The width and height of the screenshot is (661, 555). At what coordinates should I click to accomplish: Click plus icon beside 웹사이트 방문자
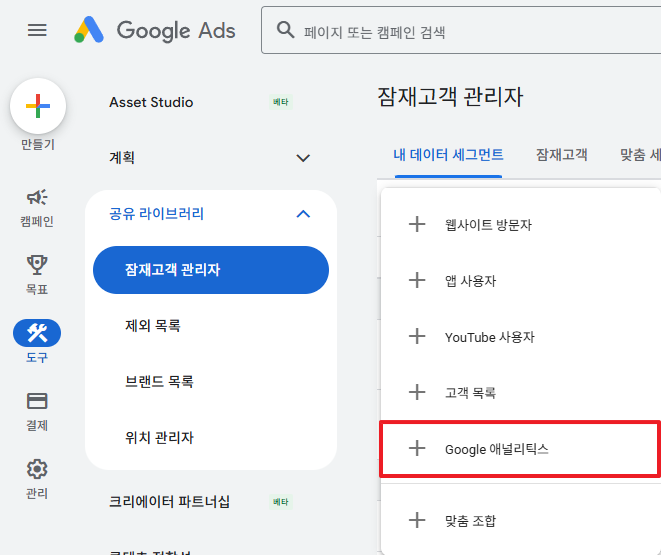coord(417,224)
